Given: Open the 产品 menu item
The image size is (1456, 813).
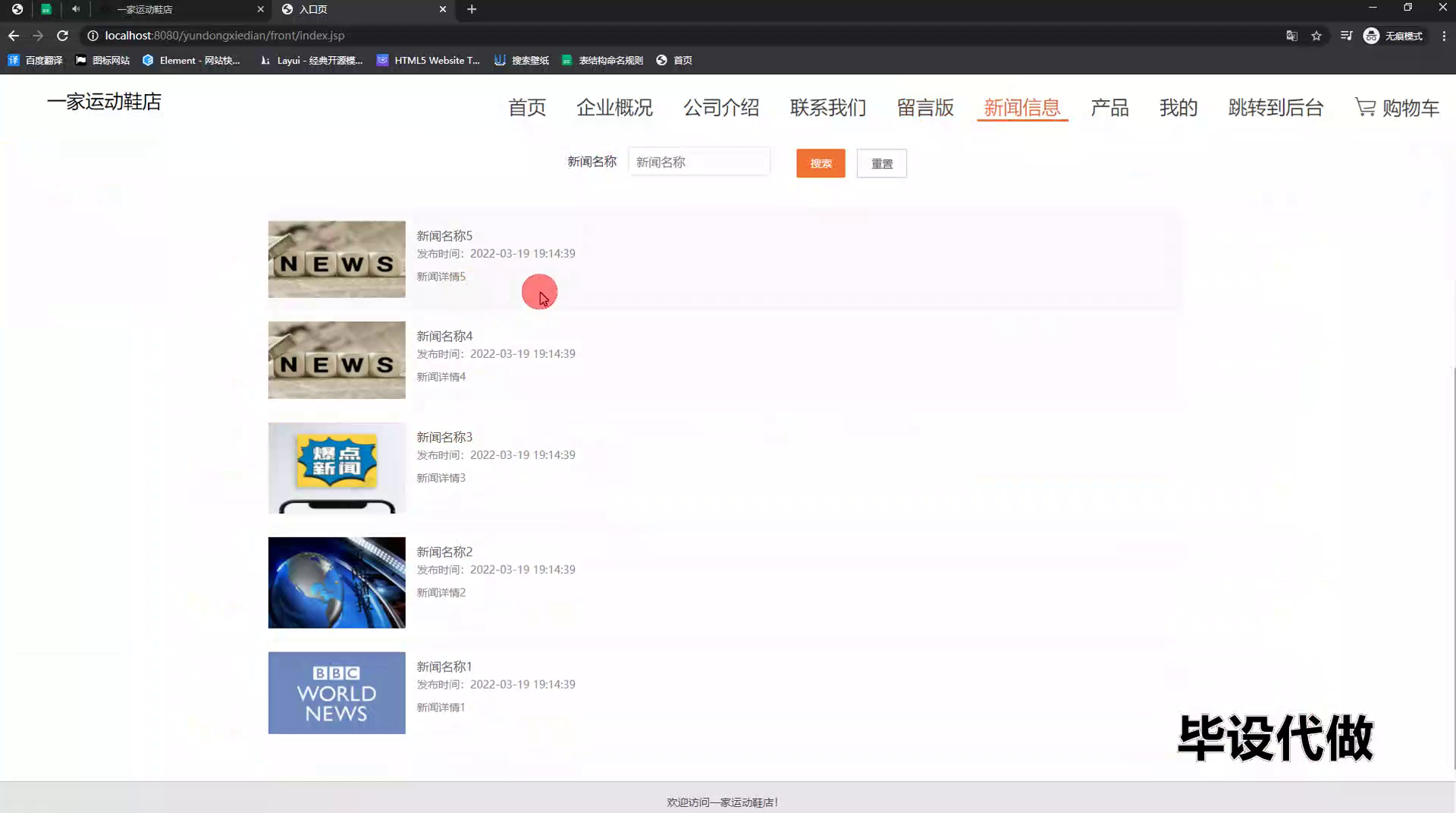Looking at the screenshot, I should 1109,108.
